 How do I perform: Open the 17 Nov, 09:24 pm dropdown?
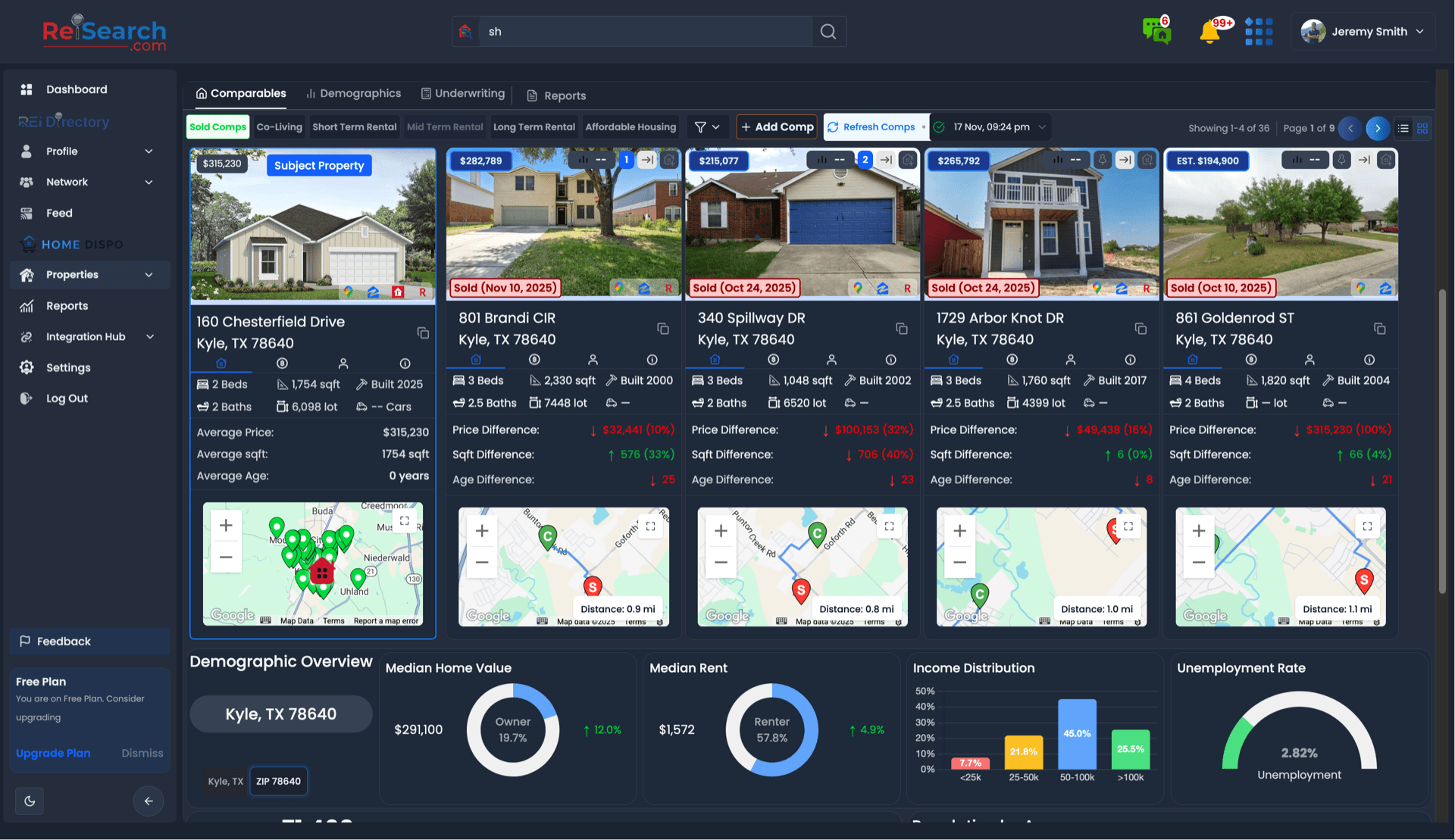pos(990,127)
